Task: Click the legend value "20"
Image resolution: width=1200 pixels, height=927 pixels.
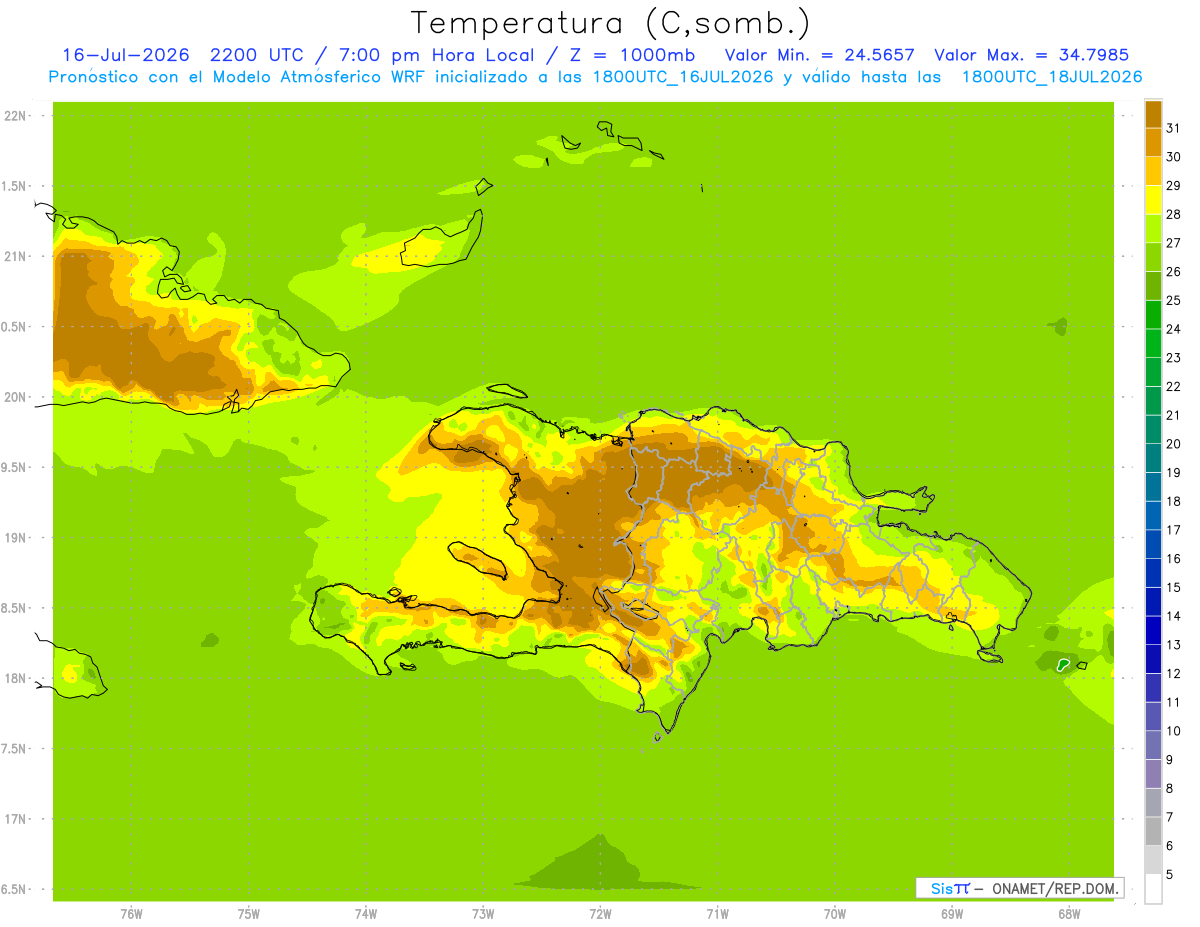Action: tap(1173, 444)
